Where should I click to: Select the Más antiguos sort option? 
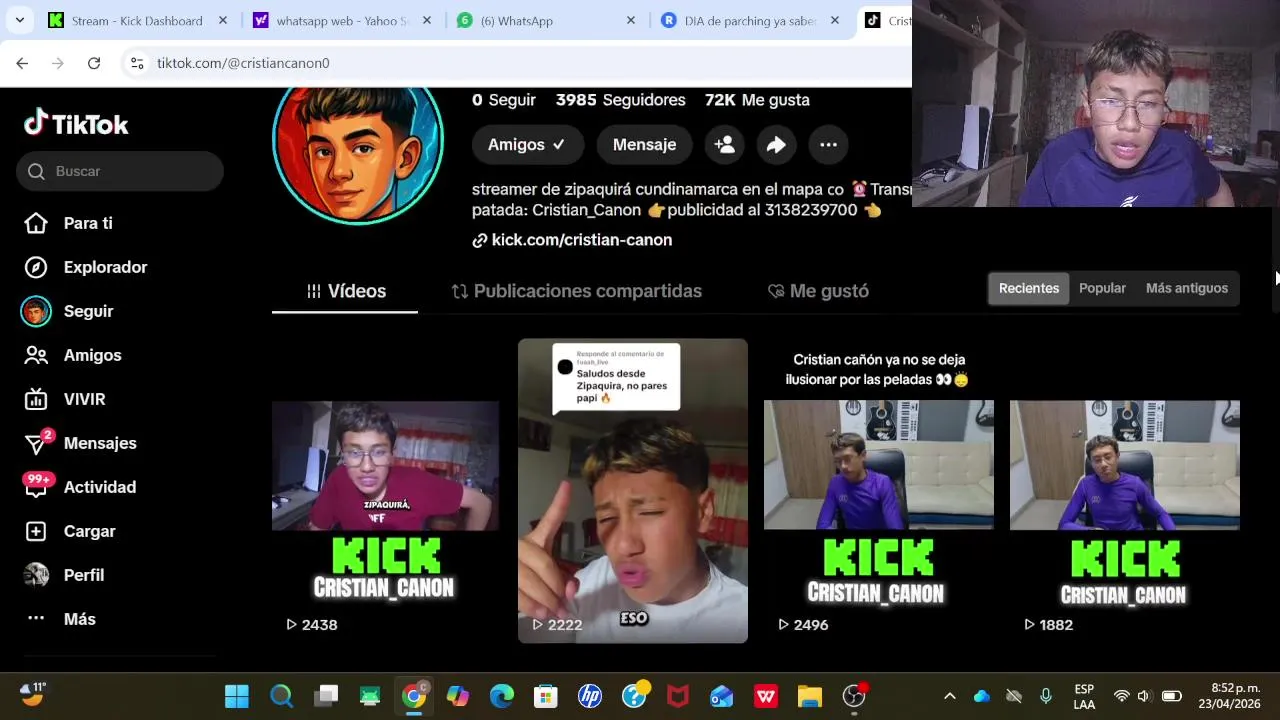[x=1186, y=288]
